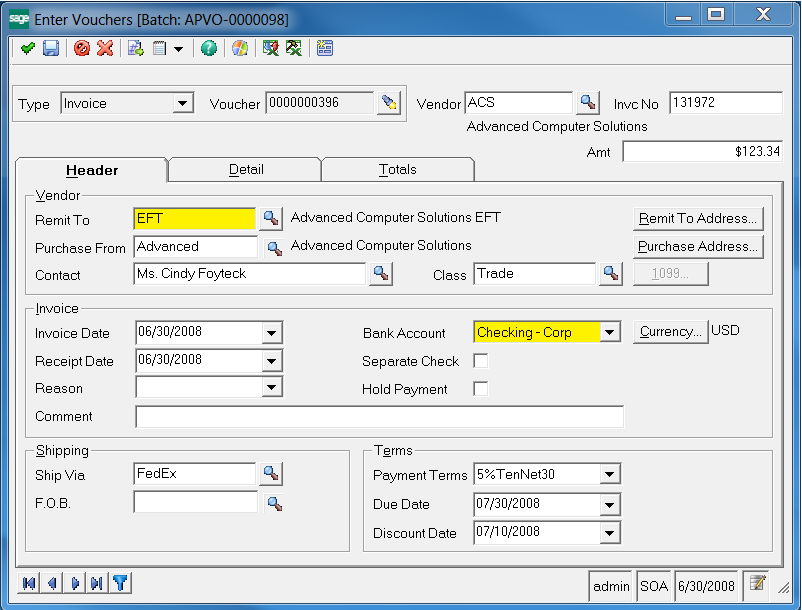Click the Save diskette toolbar icon
802x610 pixels.
(51, 48)
